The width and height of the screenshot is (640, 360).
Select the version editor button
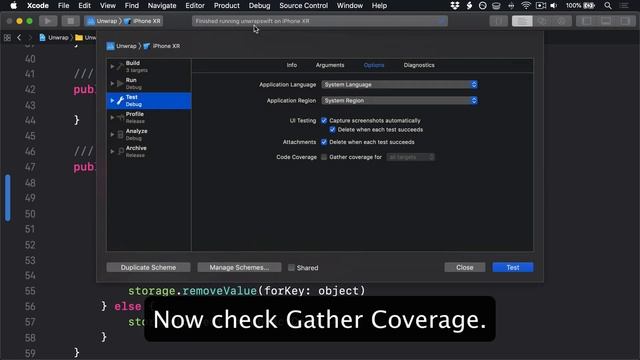[562, 21]
